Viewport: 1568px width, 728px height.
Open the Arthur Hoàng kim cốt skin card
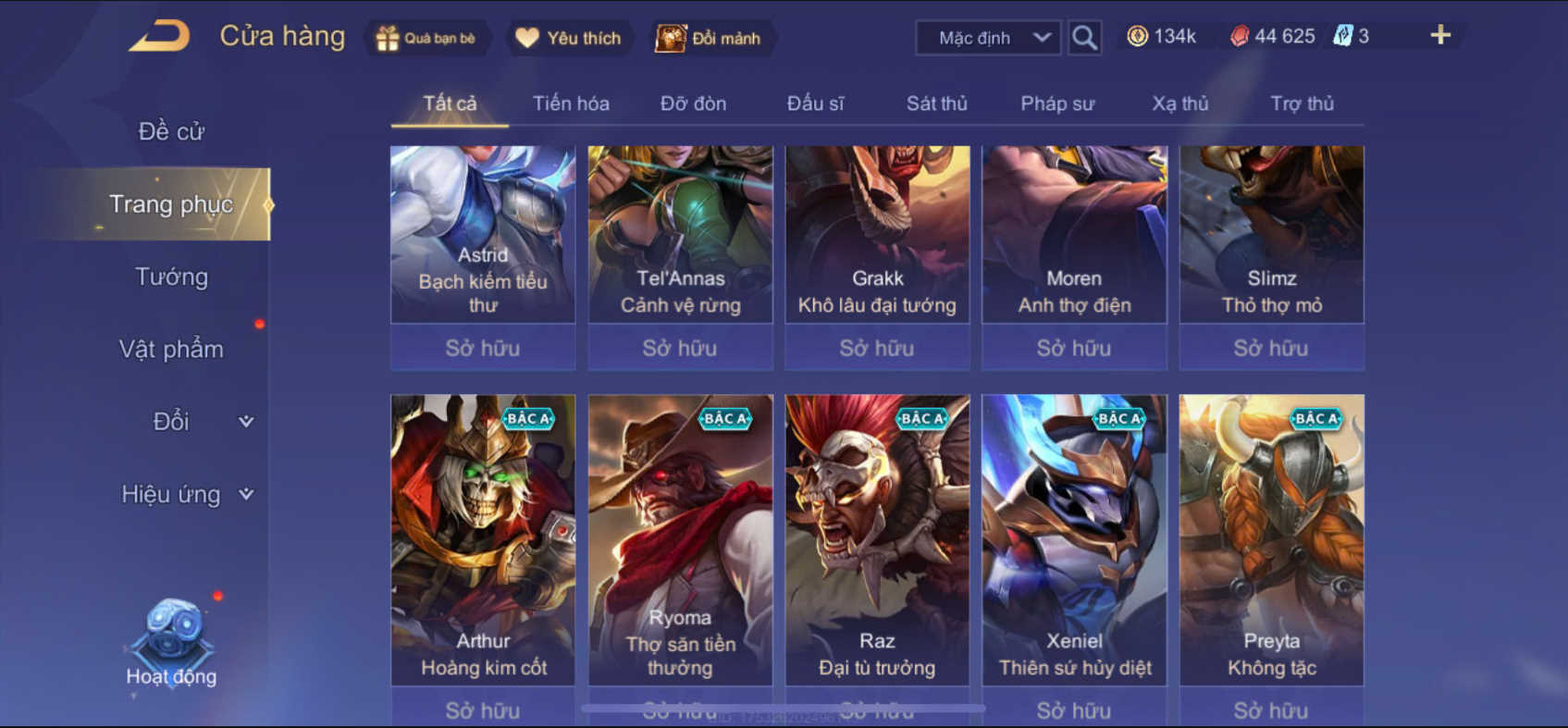click(x=483, y=540)
